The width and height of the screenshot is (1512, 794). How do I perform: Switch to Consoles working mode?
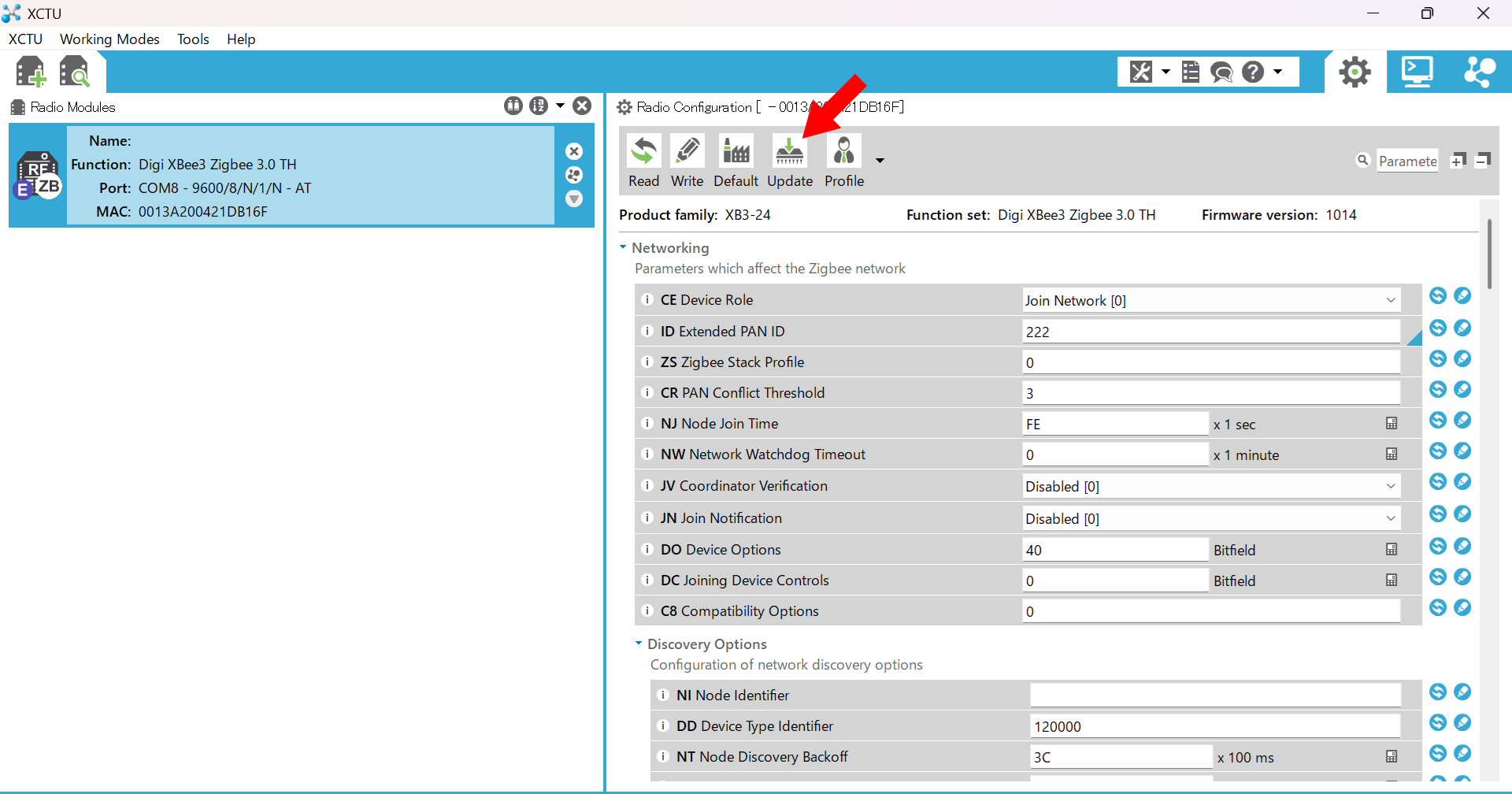point(1417,72)
